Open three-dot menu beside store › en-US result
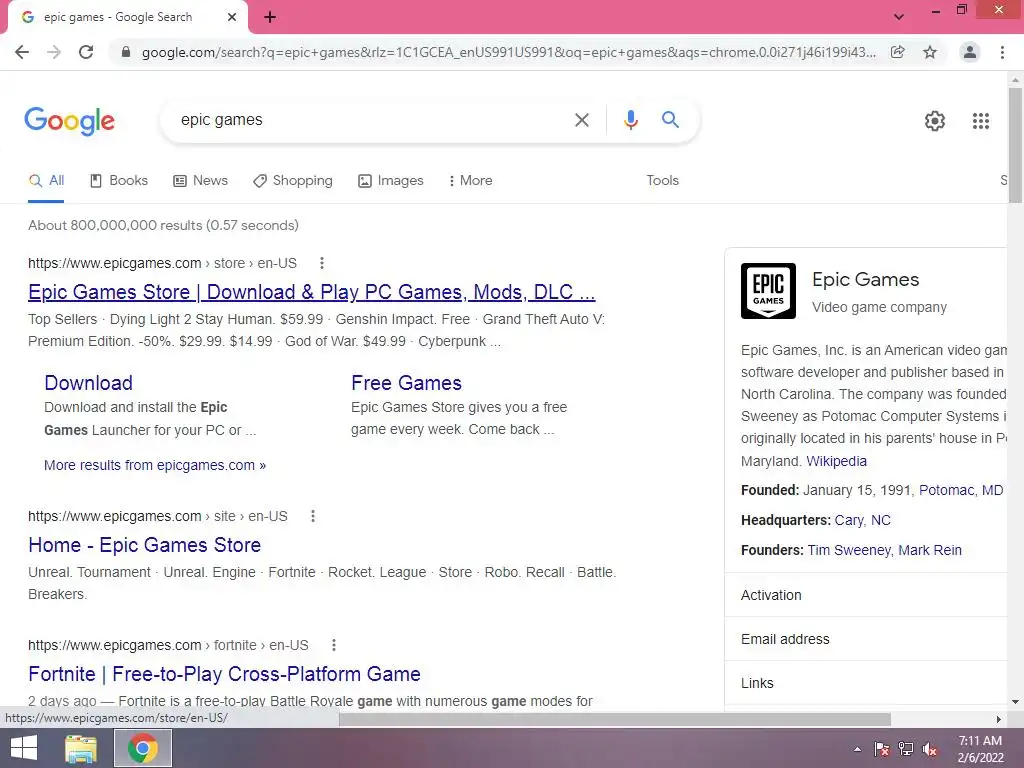Image resolution: width=1024 pixels, height=768 pixels. pos(321,263)
